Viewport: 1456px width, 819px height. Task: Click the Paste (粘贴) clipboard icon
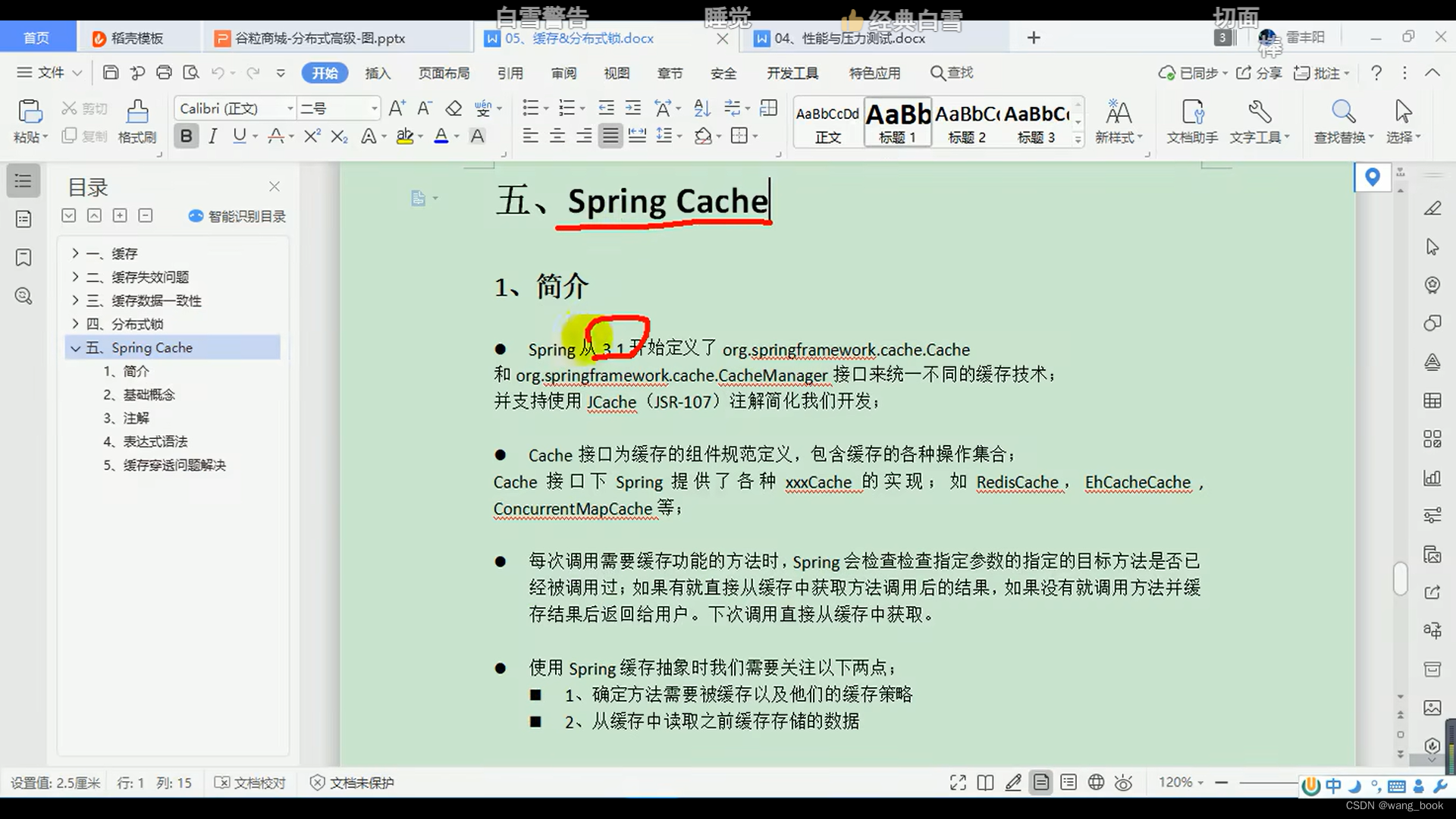(x=30, y=111)
